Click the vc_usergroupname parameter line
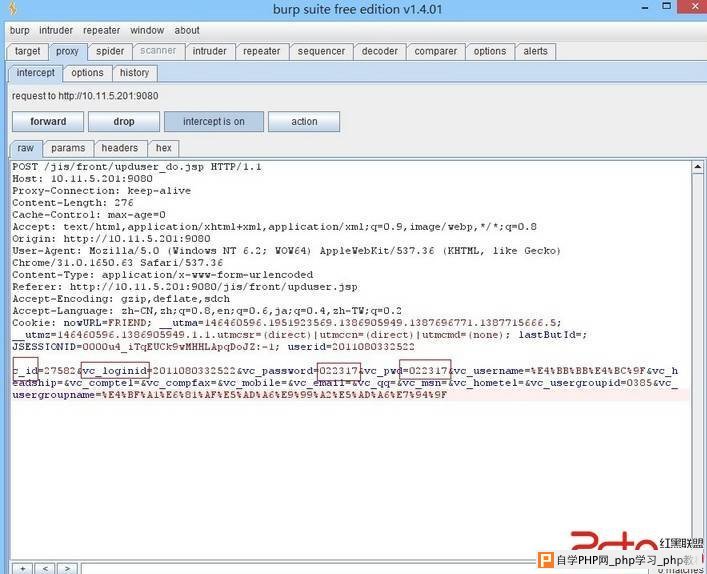707x574 pixels. tap(229, 395)
